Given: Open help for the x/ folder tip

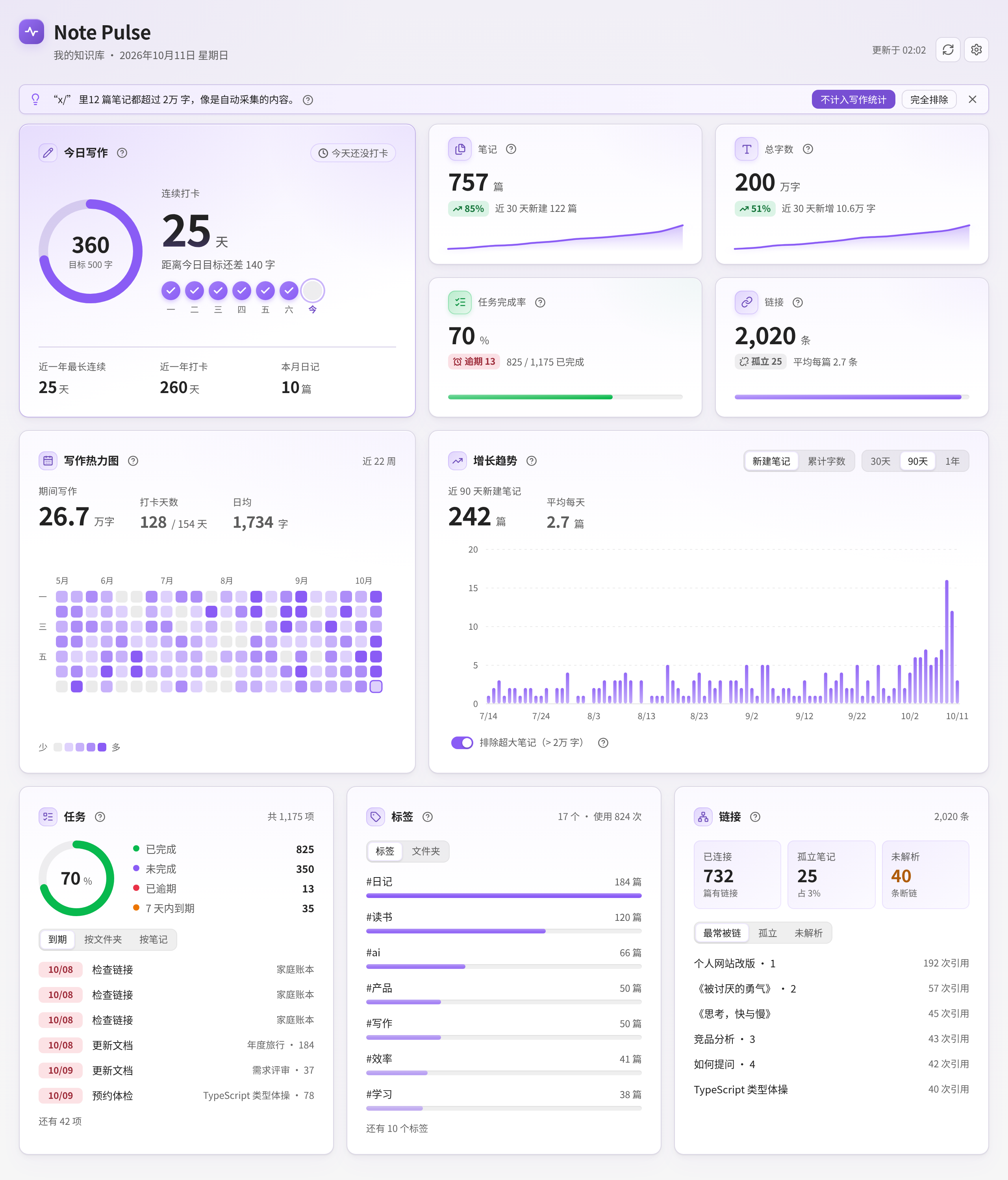Looking at the screenshot, I should click(308, 100).
